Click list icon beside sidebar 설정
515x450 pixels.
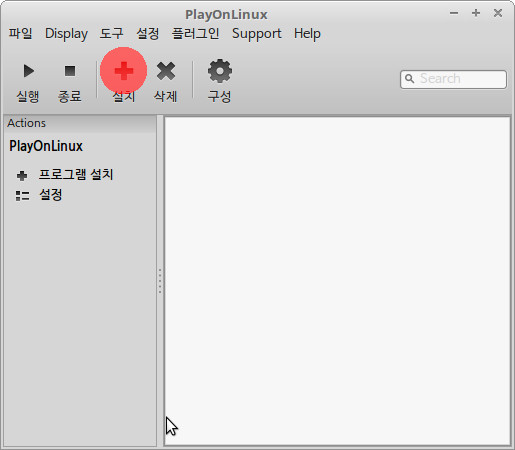click(x=22, y=196)
